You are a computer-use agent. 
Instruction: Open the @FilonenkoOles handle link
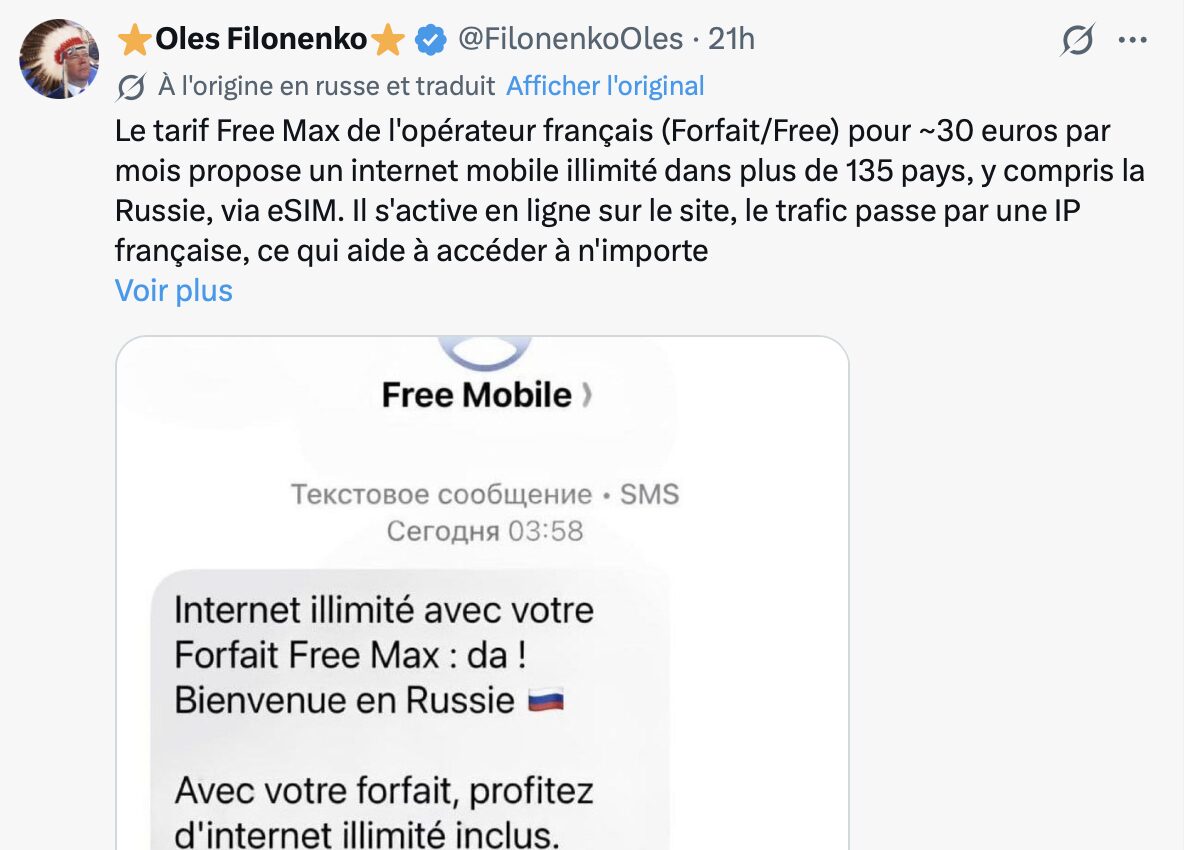coord(569,40)
